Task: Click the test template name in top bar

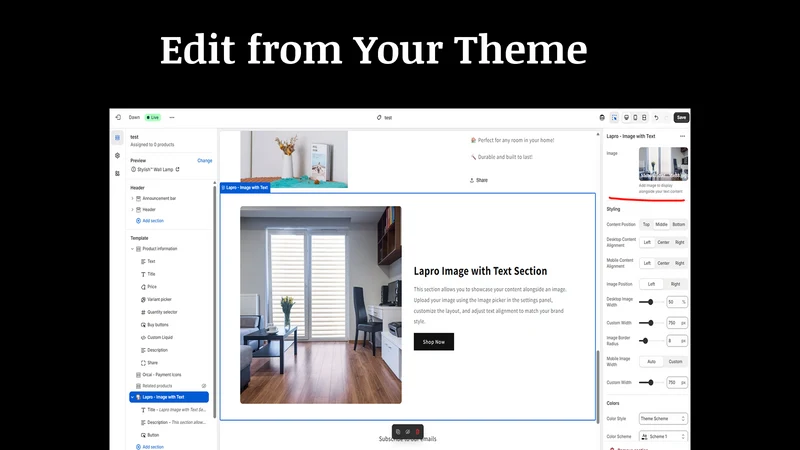Action: pos(385,117)
